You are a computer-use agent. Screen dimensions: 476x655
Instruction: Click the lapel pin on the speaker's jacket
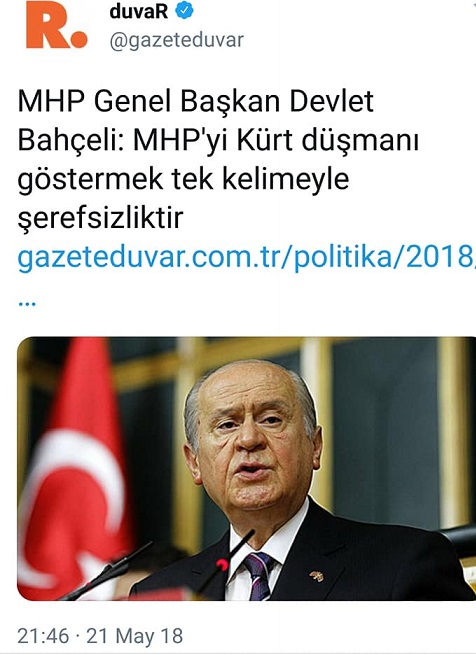coord(316,576)
